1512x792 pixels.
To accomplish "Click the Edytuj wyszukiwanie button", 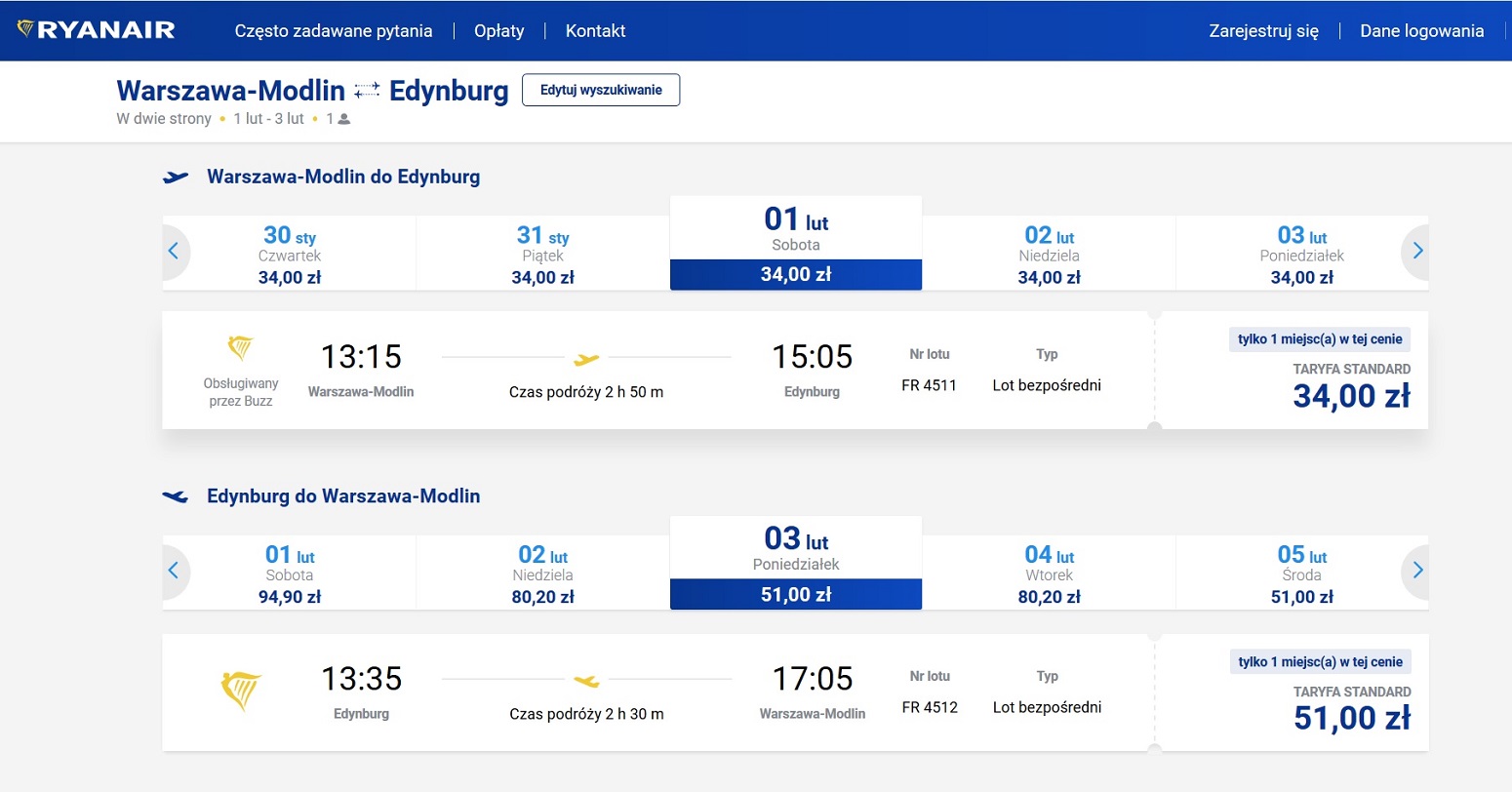I will [601, 90].
